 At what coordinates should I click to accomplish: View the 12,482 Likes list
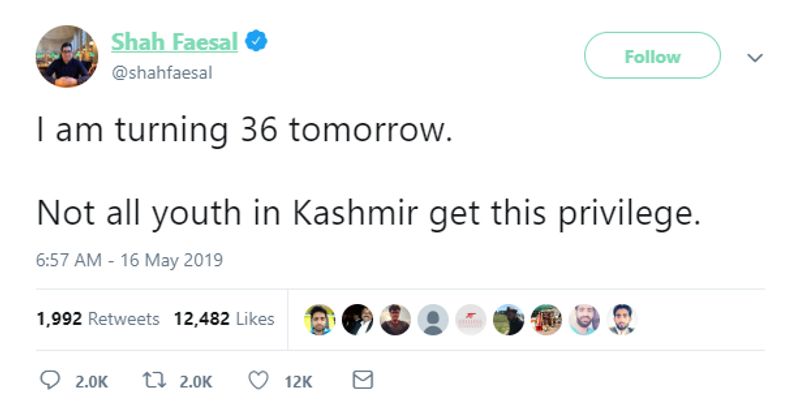tap(224, 319)
